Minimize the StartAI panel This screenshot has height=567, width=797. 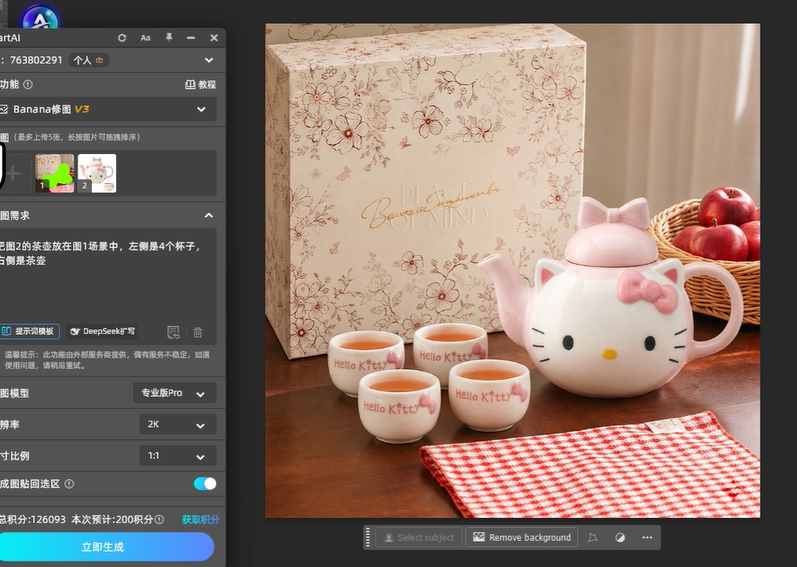(191, 38)
